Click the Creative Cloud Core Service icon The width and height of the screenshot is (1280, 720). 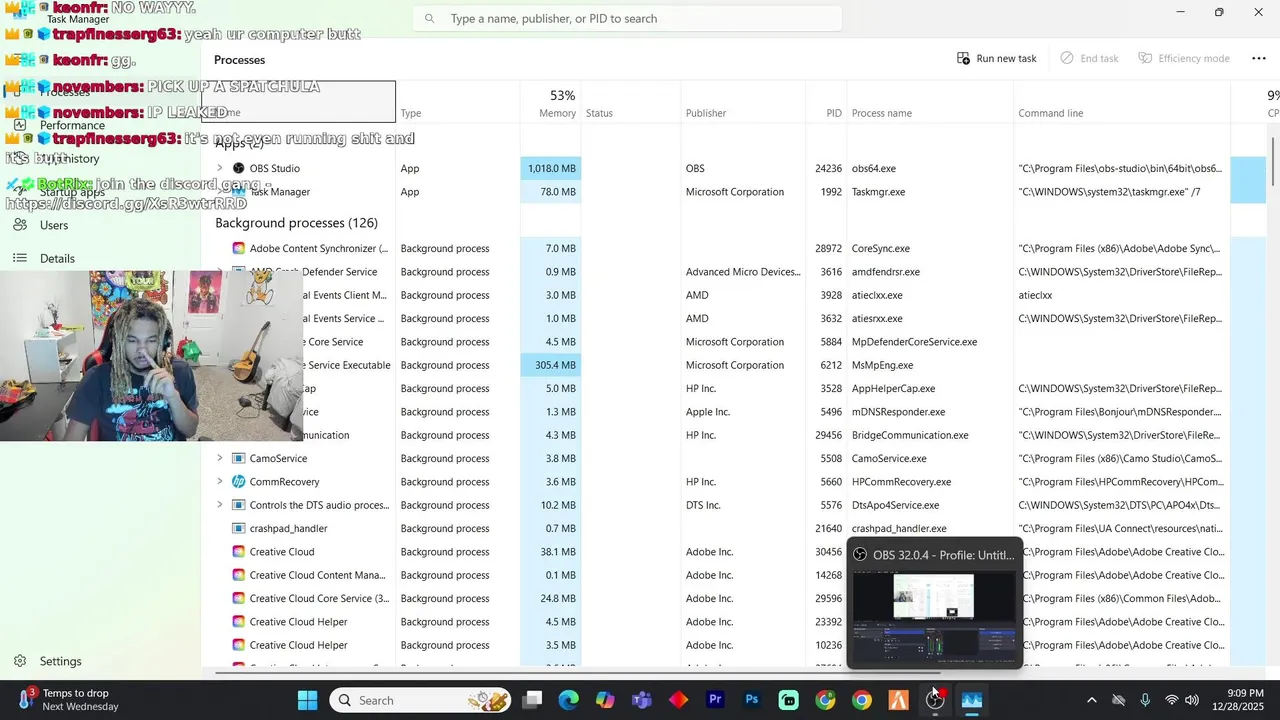[238, 598]
